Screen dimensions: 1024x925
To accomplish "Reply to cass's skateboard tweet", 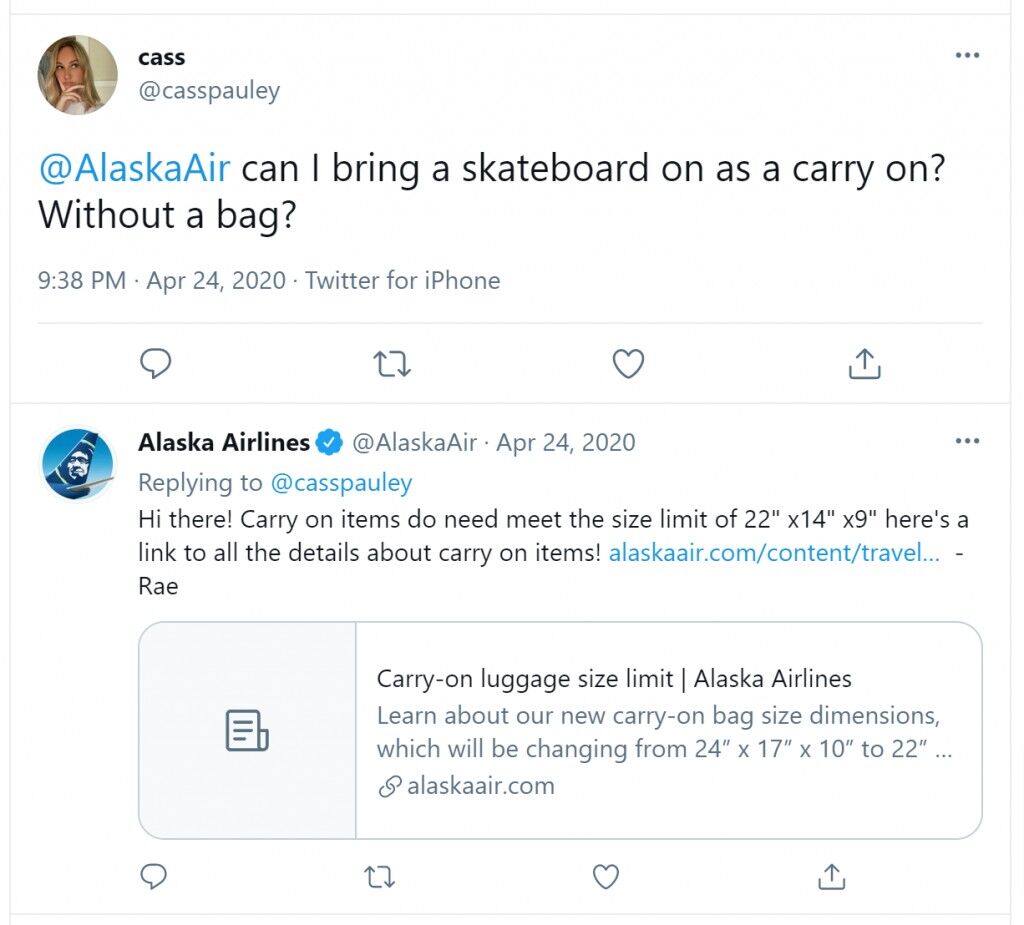I will [155, 363].
